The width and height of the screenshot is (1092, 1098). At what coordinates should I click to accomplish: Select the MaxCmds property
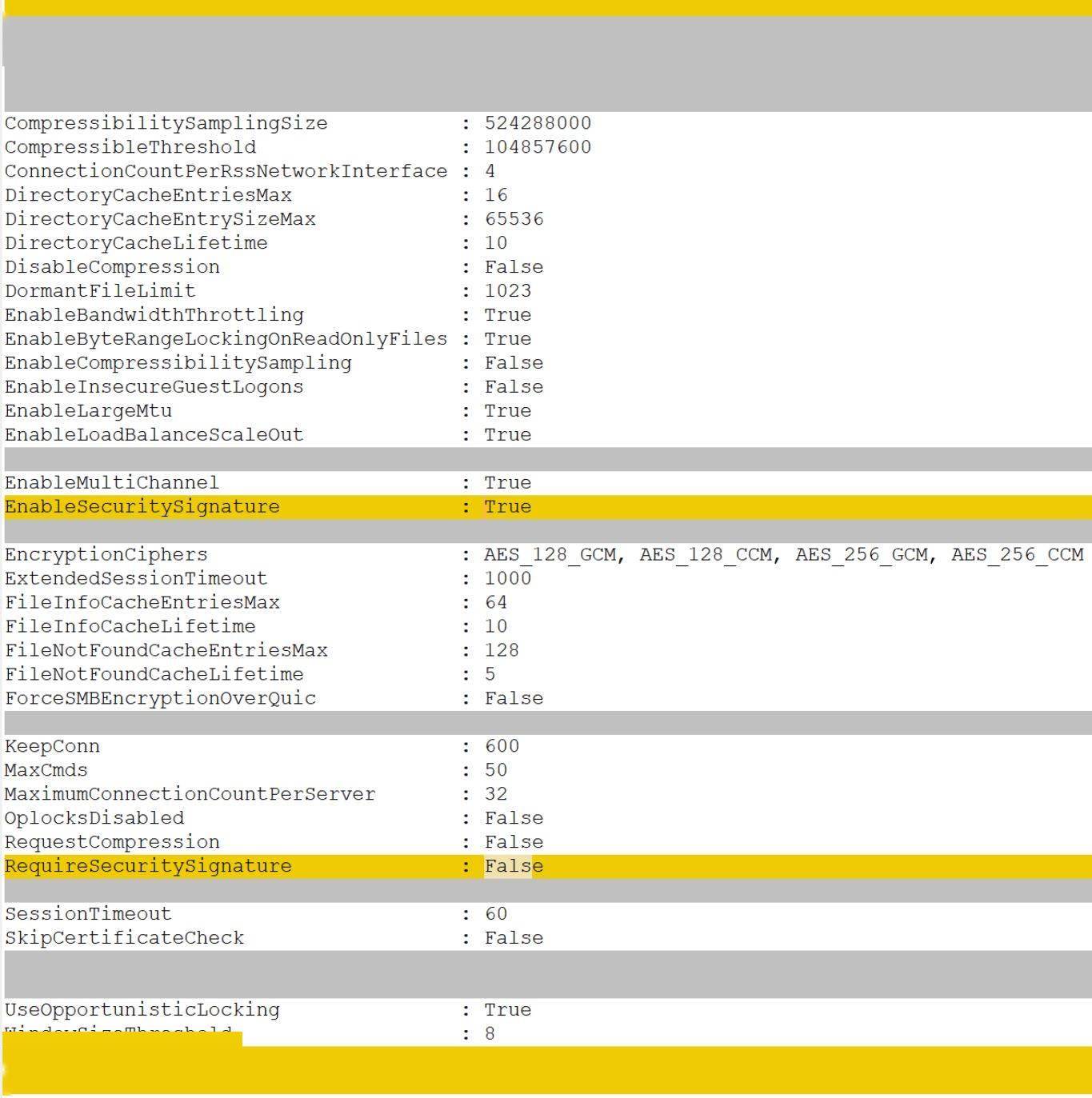pyautogui.click(x=46, y=771)
